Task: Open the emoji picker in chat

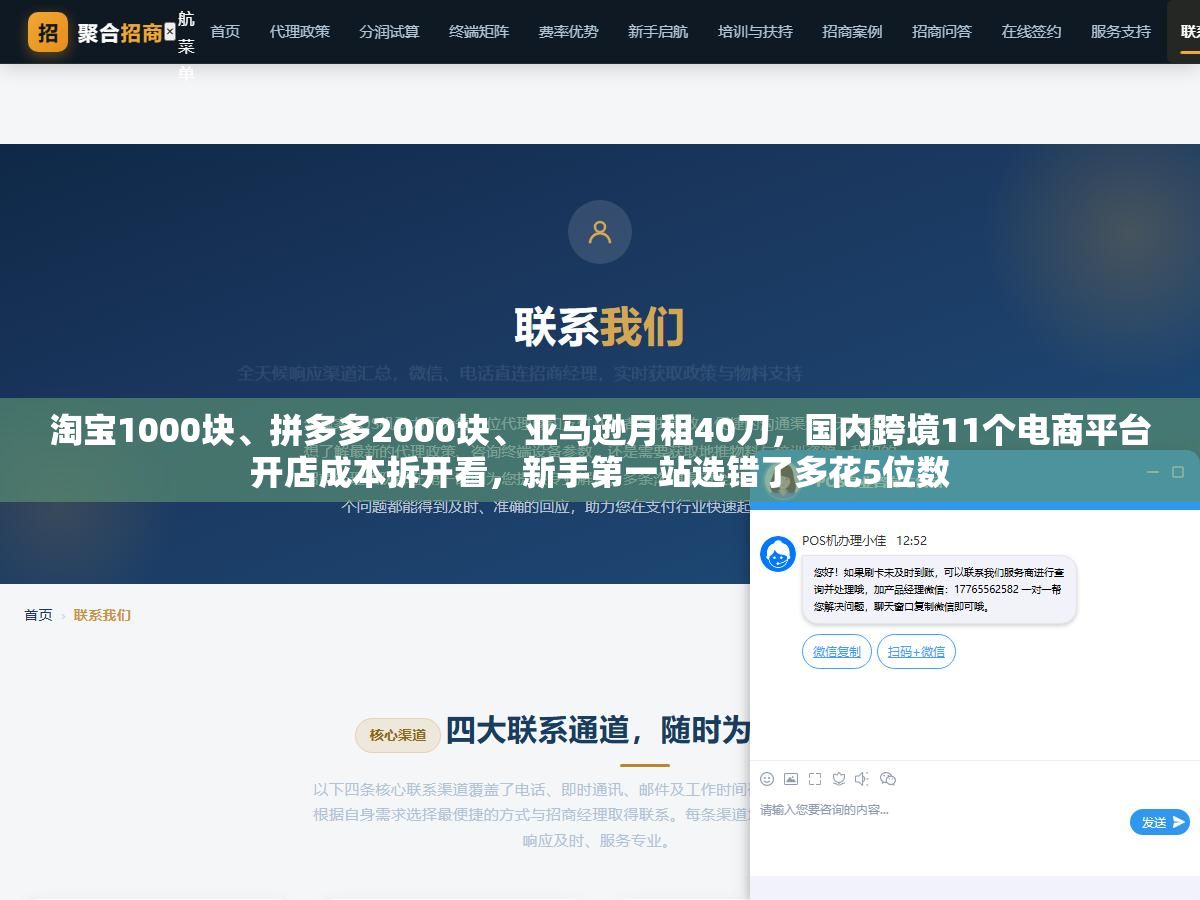Action: pyautogui.click(x=767, y=778)
